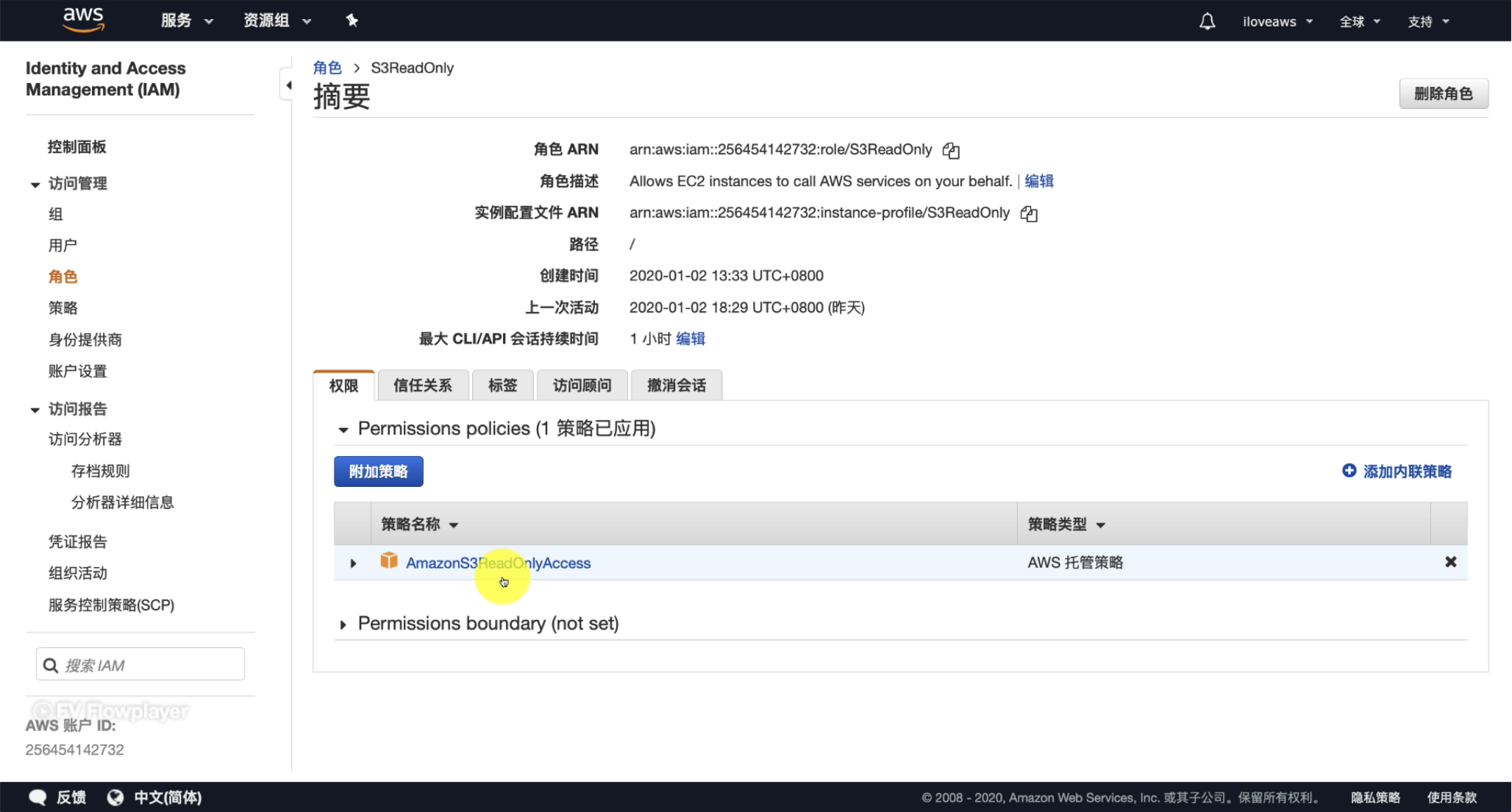
Task: Collapse the 访问管理 sidebar section
Action: click(x=35, y=185)
